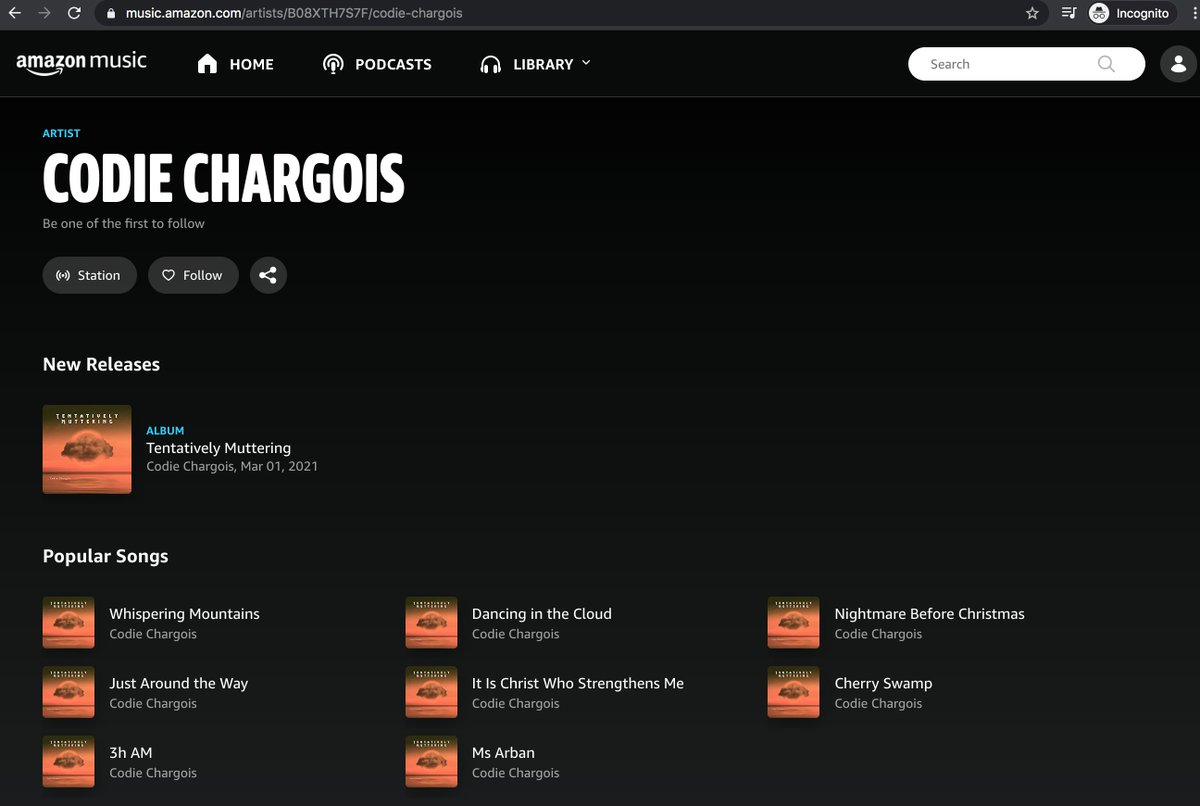The height and width of the screenshot is (806, 1200).
Task: Open the PODCASTS tab
Action: (x=377, y=64)
